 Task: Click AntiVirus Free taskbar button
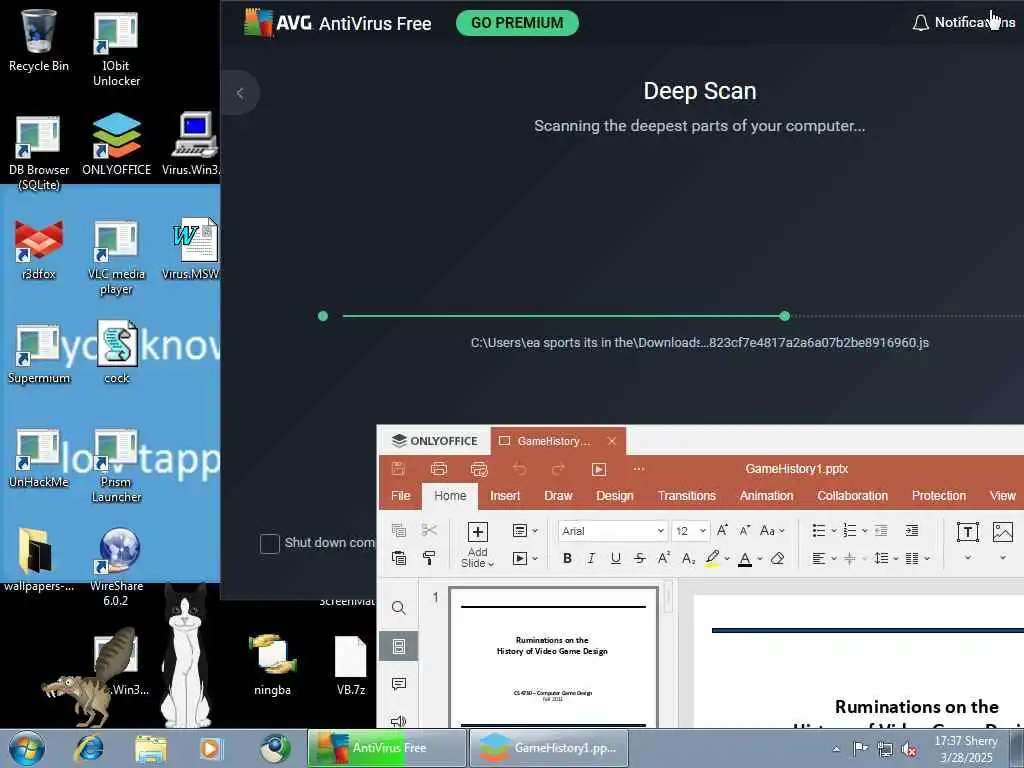point(387,748)
